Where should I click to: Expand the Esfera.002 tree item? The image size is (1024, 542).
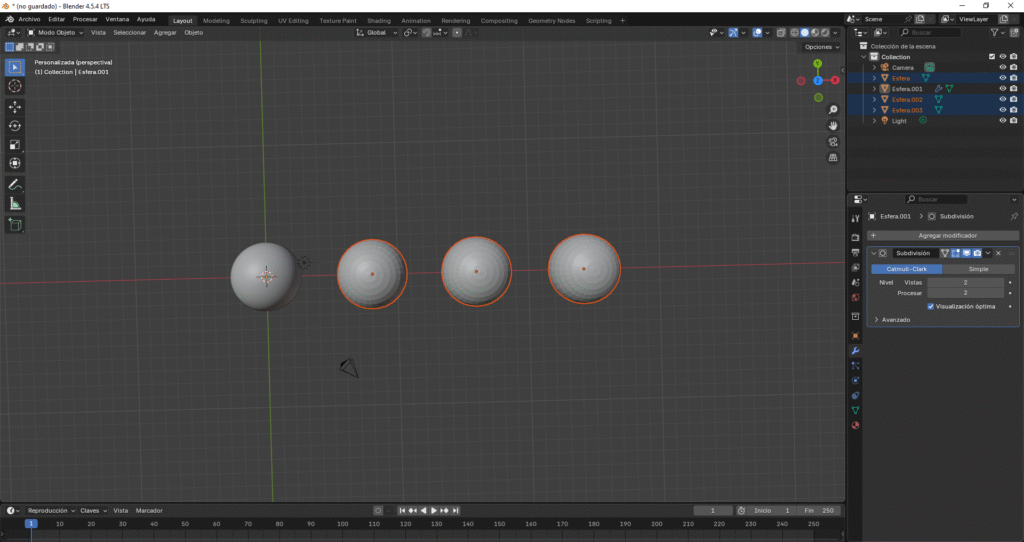pos(874,100)
